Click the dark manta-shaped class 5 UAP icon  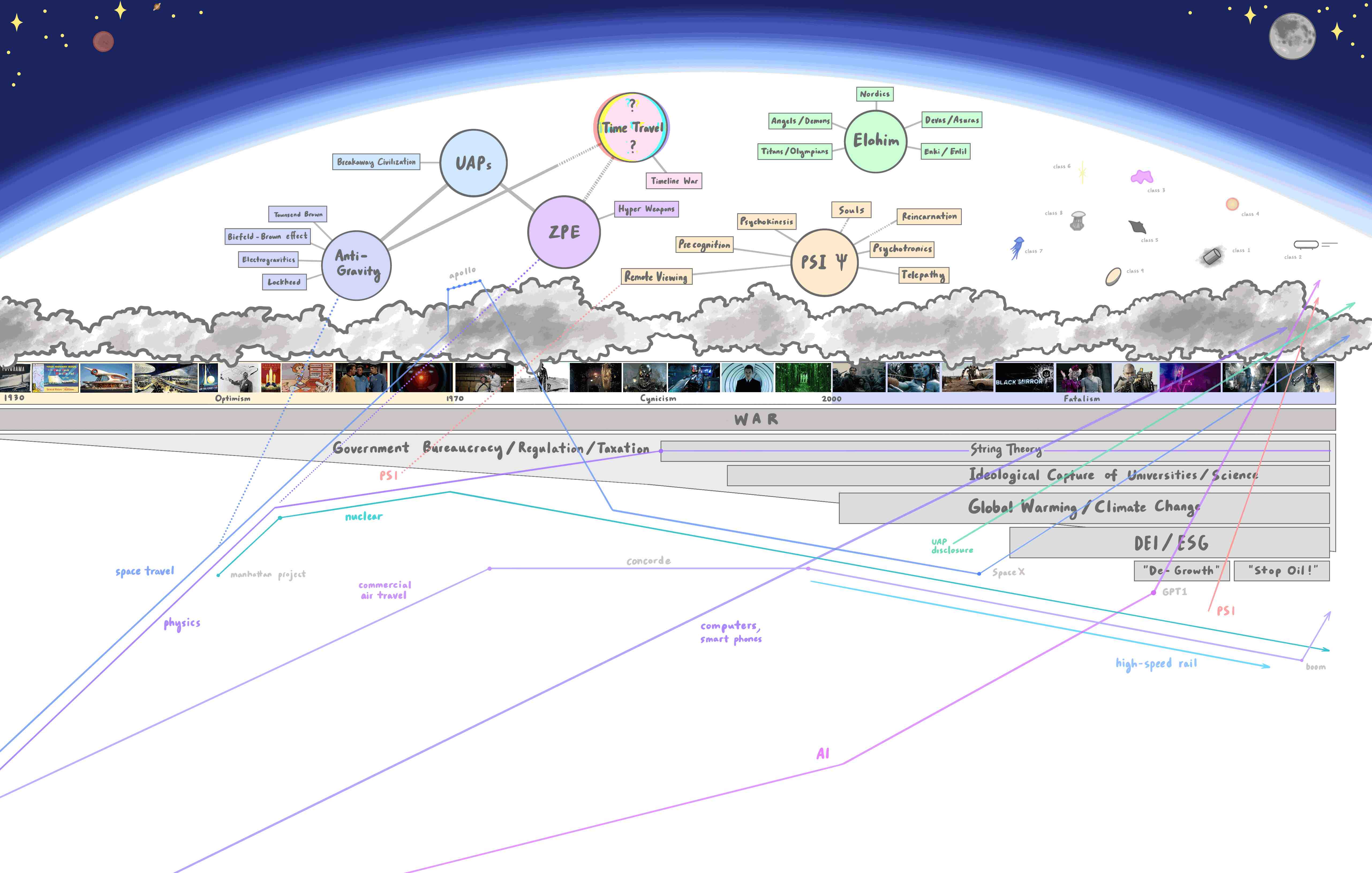point(1137,227)
